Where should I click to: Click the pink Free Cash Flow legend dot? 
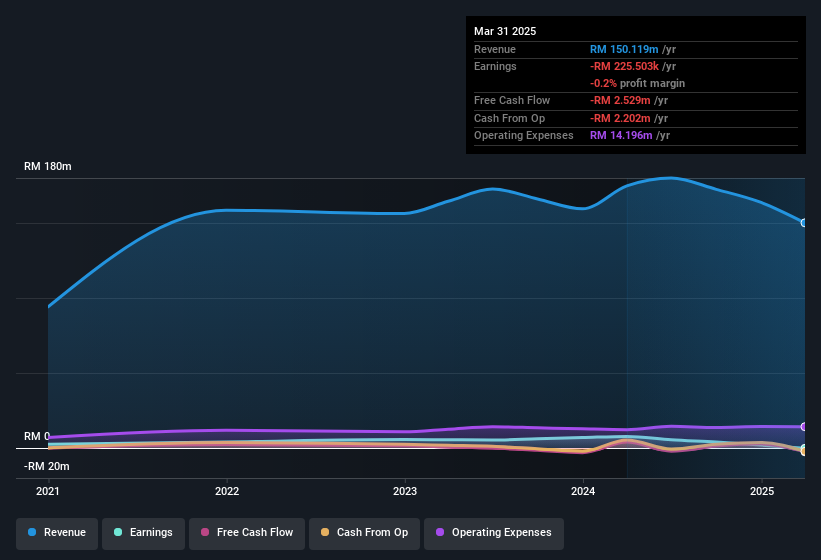[205, 532]
